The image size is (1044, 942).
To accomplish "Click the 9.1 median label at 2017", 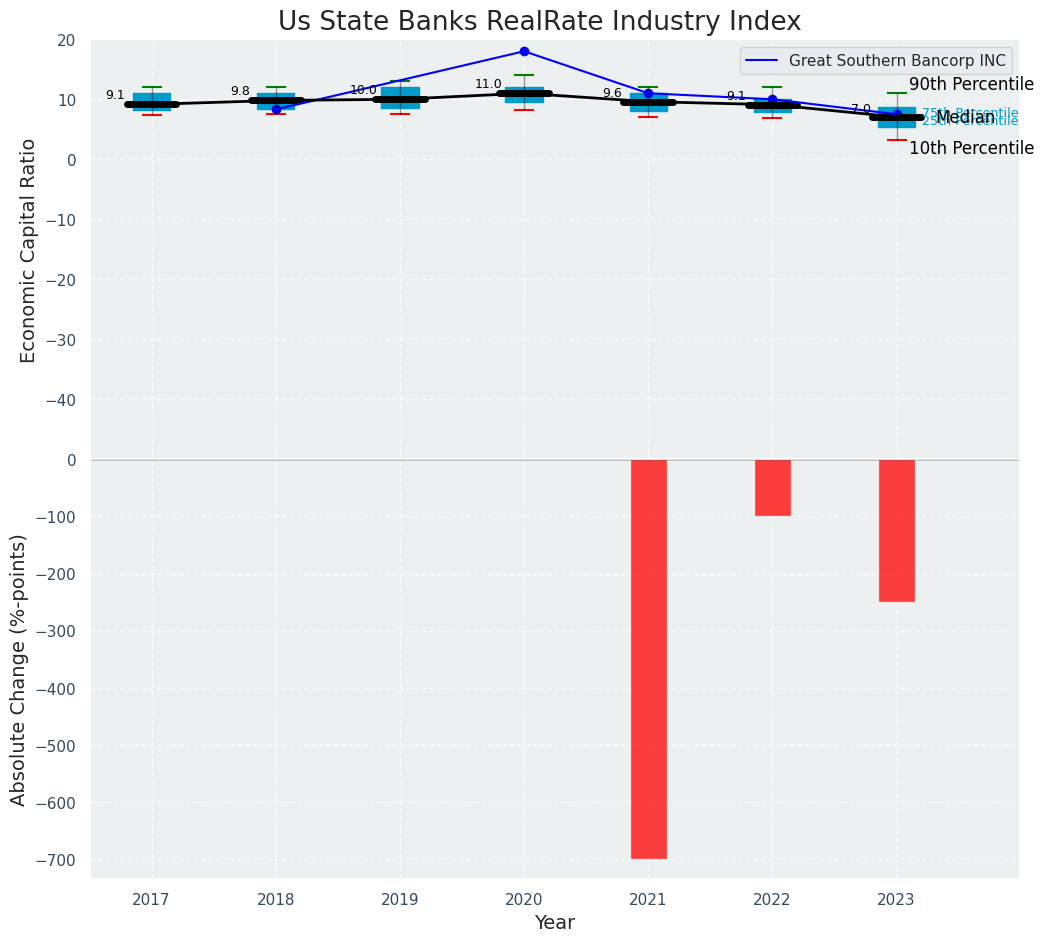I will click(x=115, y=96).
